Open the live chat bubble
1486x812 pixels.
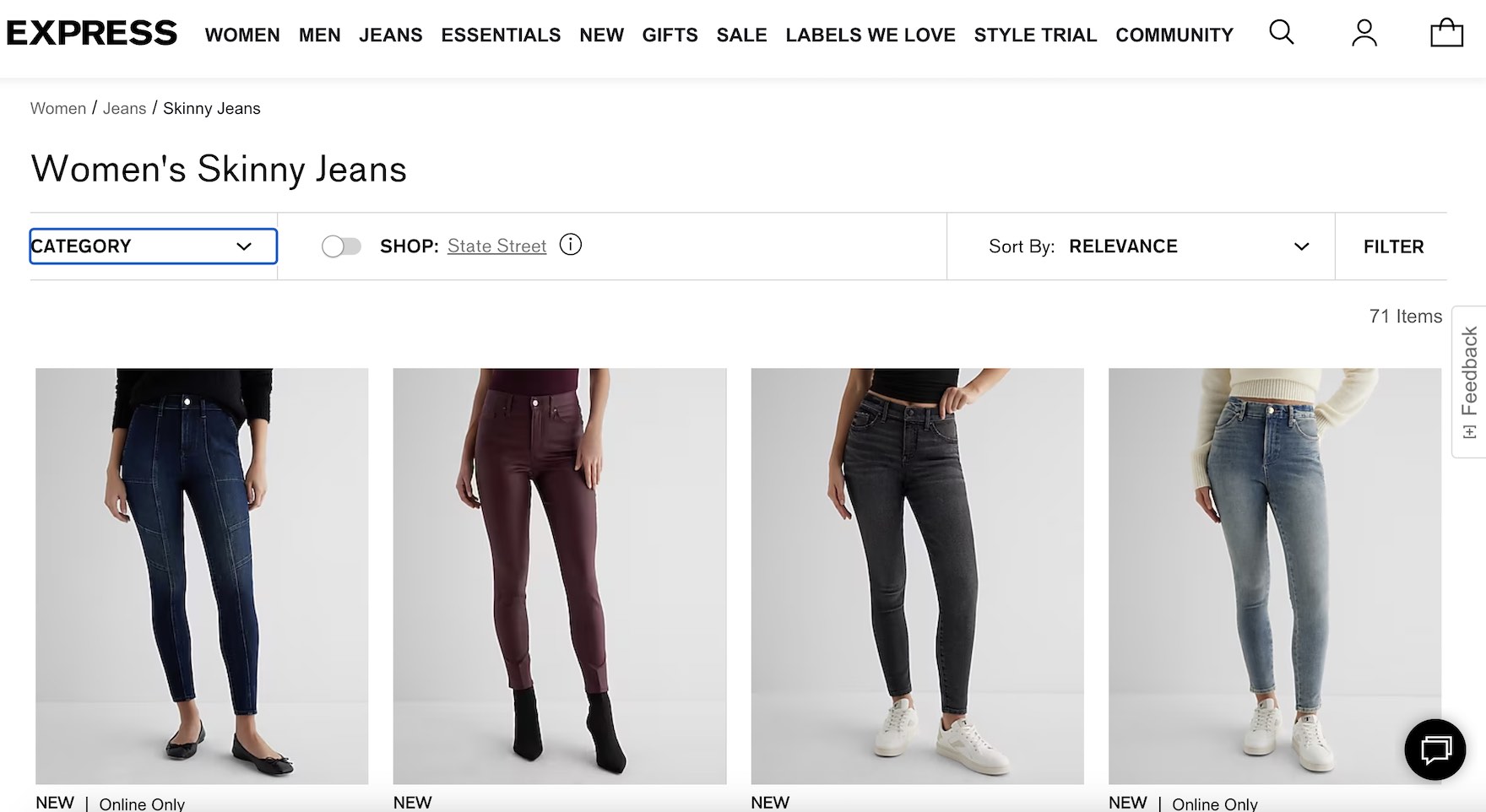(x=1434, y=749)
